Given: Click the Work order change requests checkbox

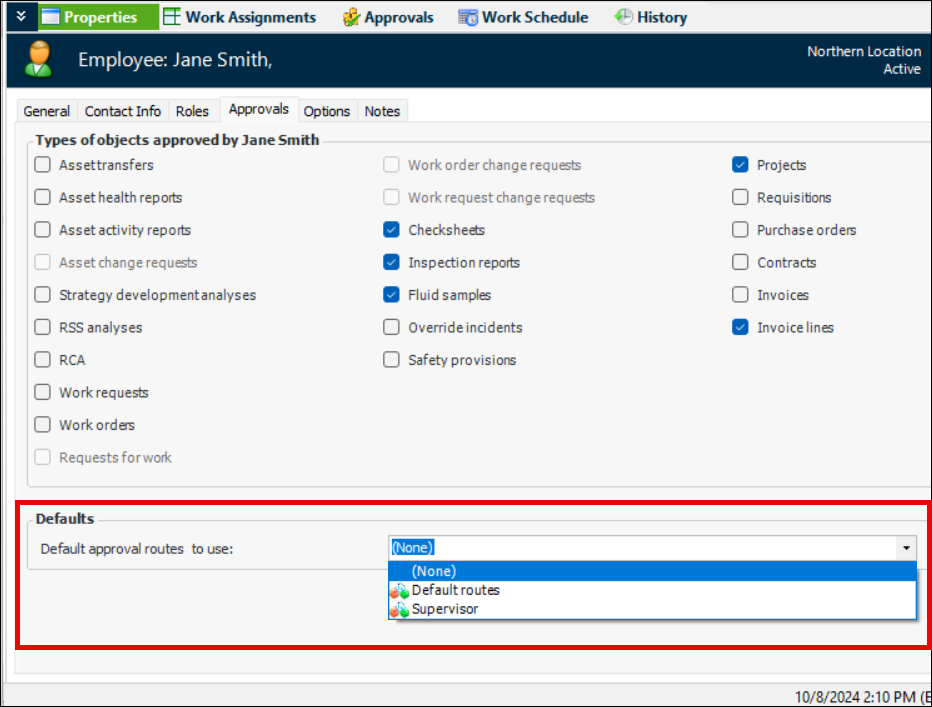Looking at the screenshot, I should 391,165.
